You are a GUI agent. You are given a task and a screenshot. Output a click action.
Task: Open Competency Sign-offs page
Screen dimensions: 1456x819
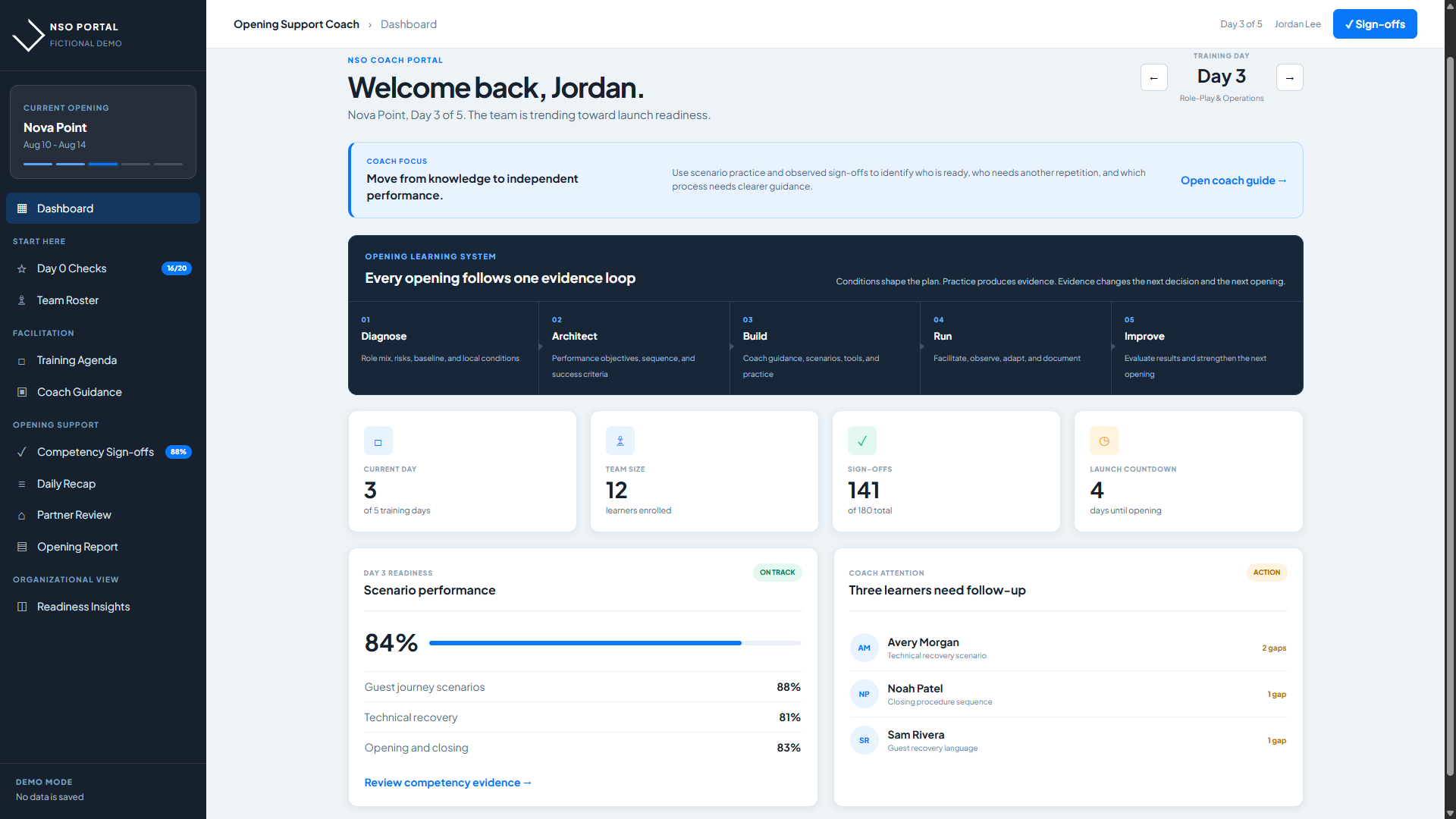pyautogui.click(x=103, y=452)
